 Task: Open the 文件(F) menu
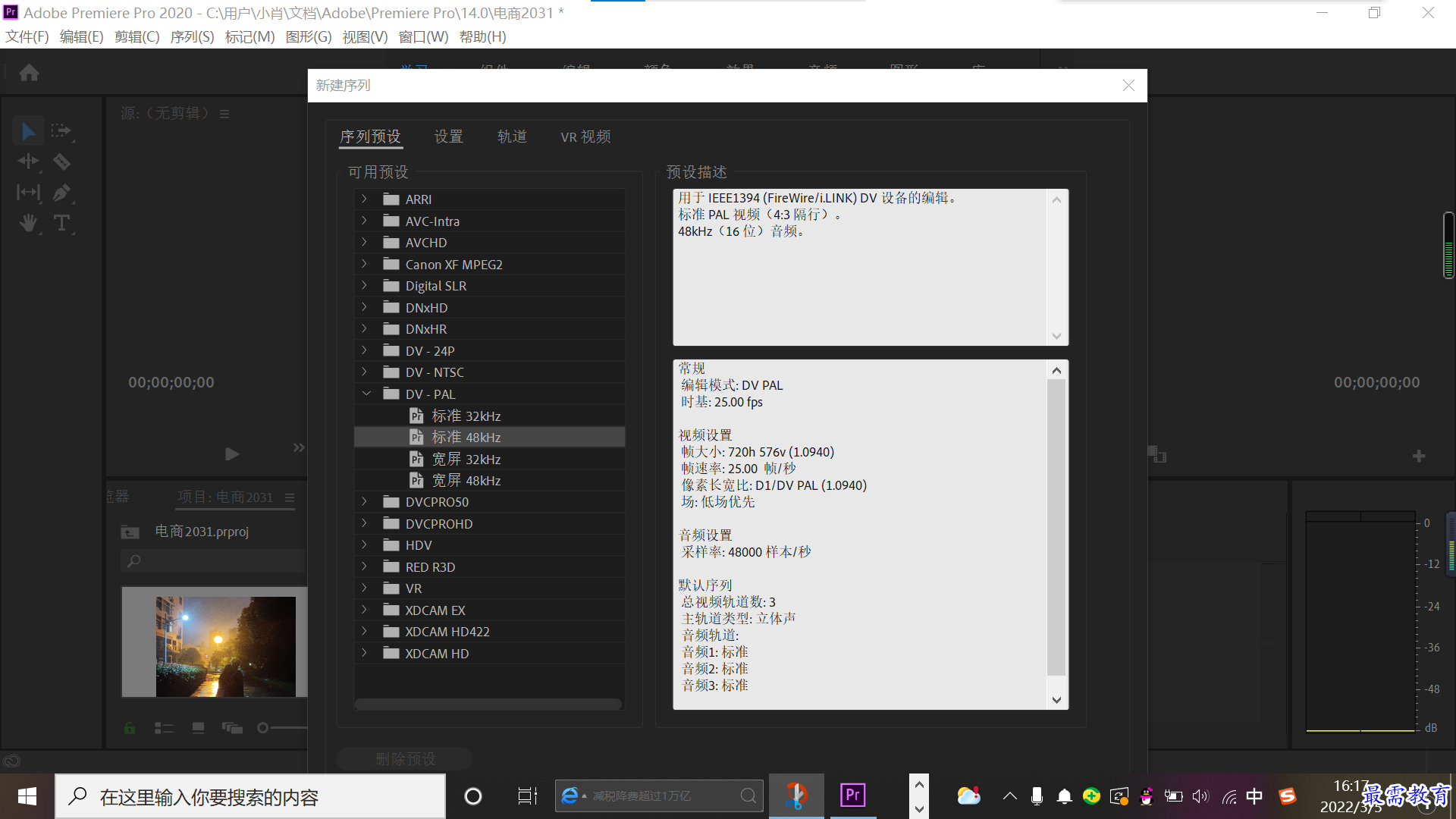[x=27, y=36]
